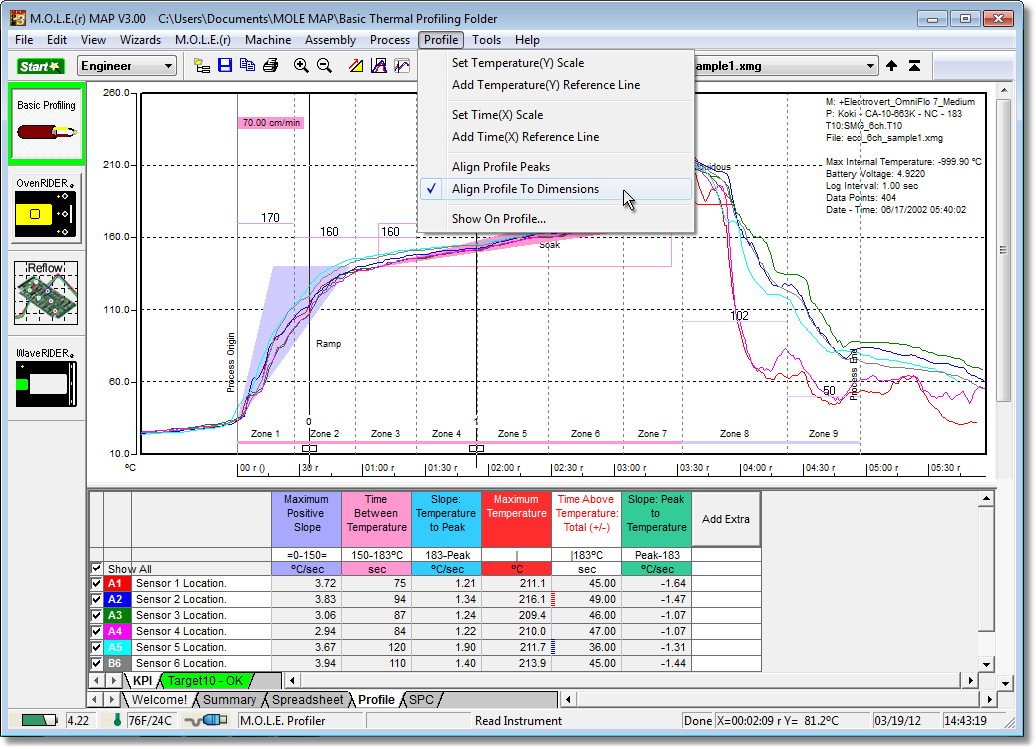Viewport: 1036px width, 749px height.
Task: Select the WaveRIDER environment icon
Action: click(x=46, y=377)
